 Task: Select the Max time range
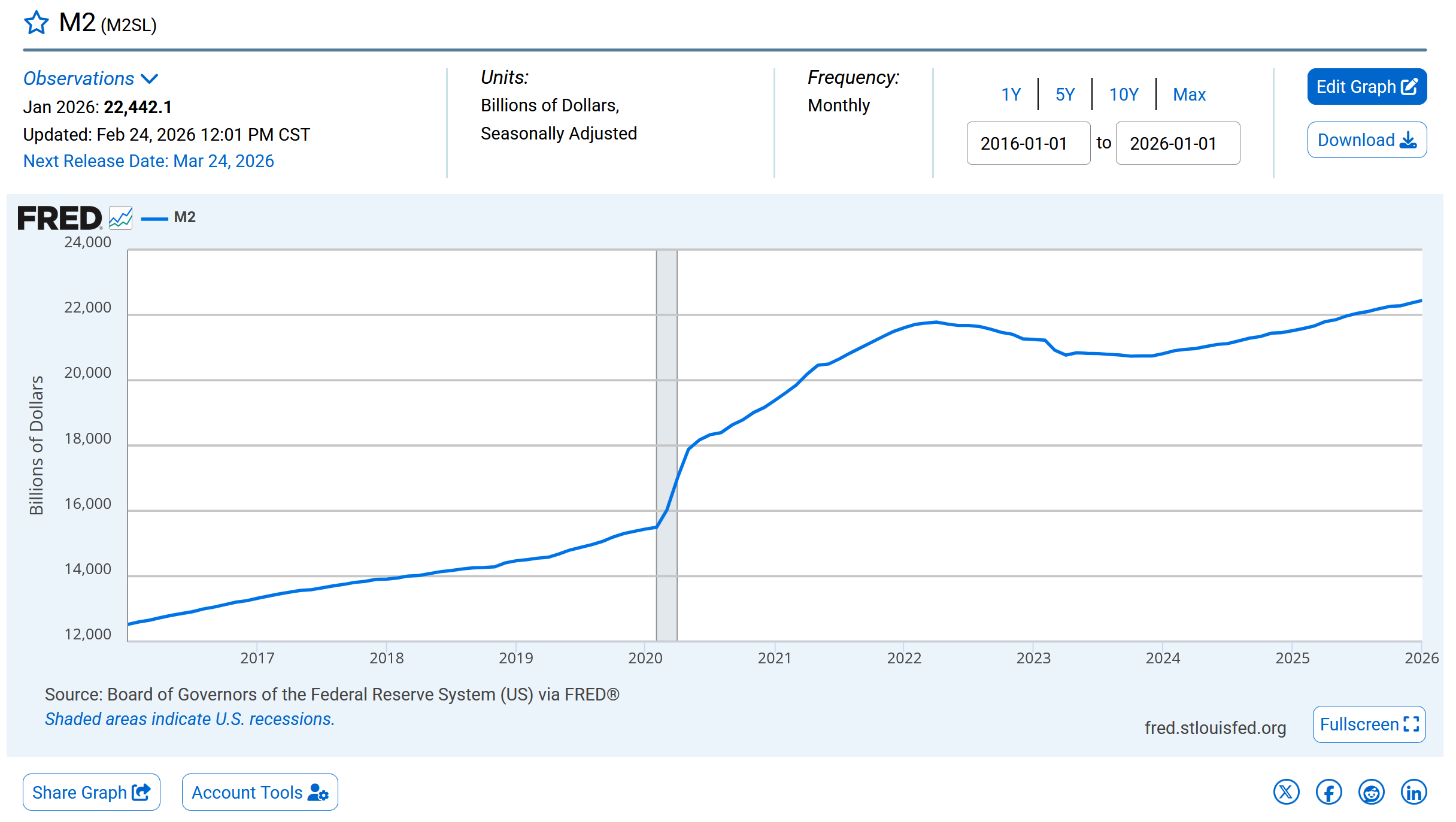tap(1189, 94)
